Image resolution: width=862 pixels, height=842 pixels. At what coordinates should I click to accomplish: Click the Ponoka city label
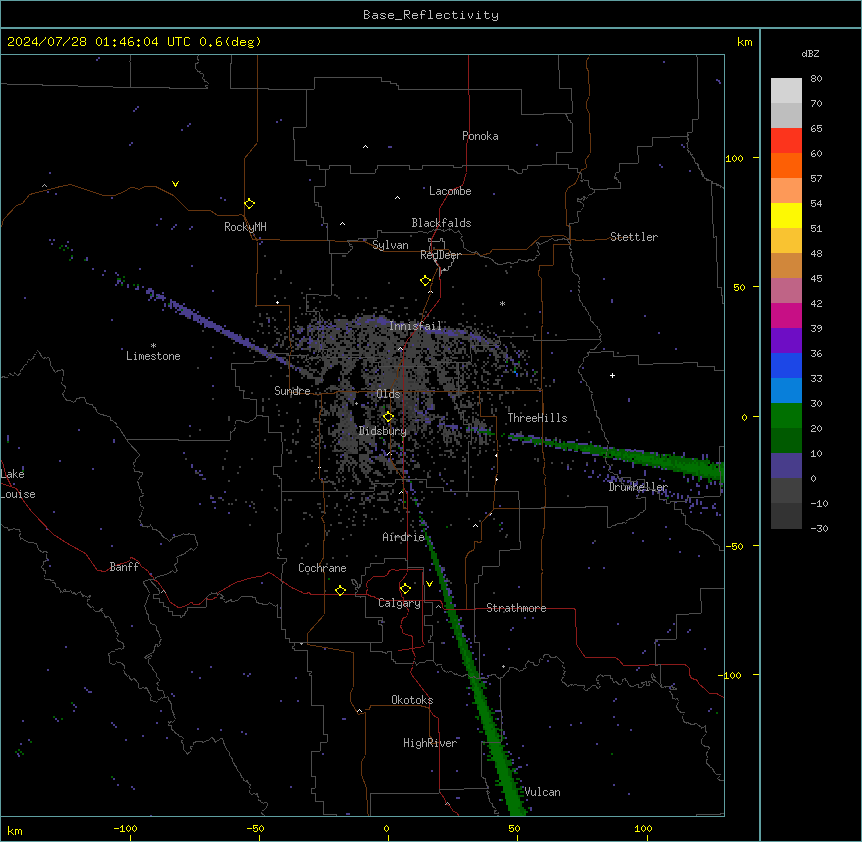pos(480,136)
